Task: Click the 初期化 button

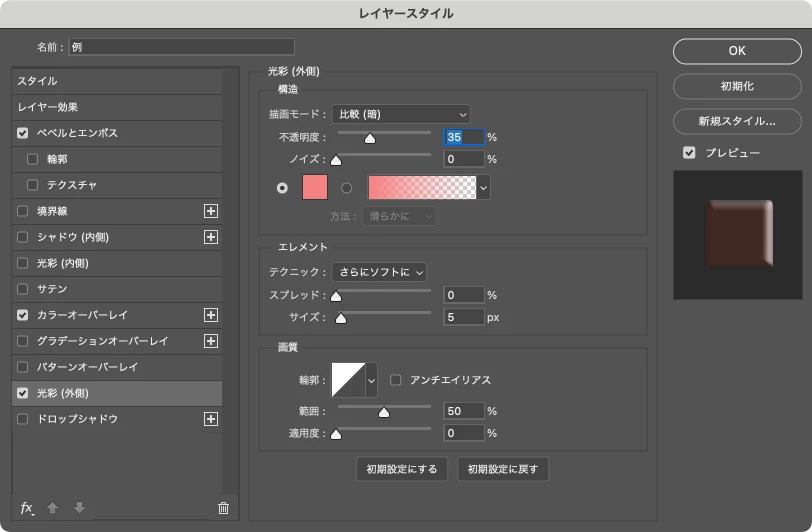Action: coord(737,86)
